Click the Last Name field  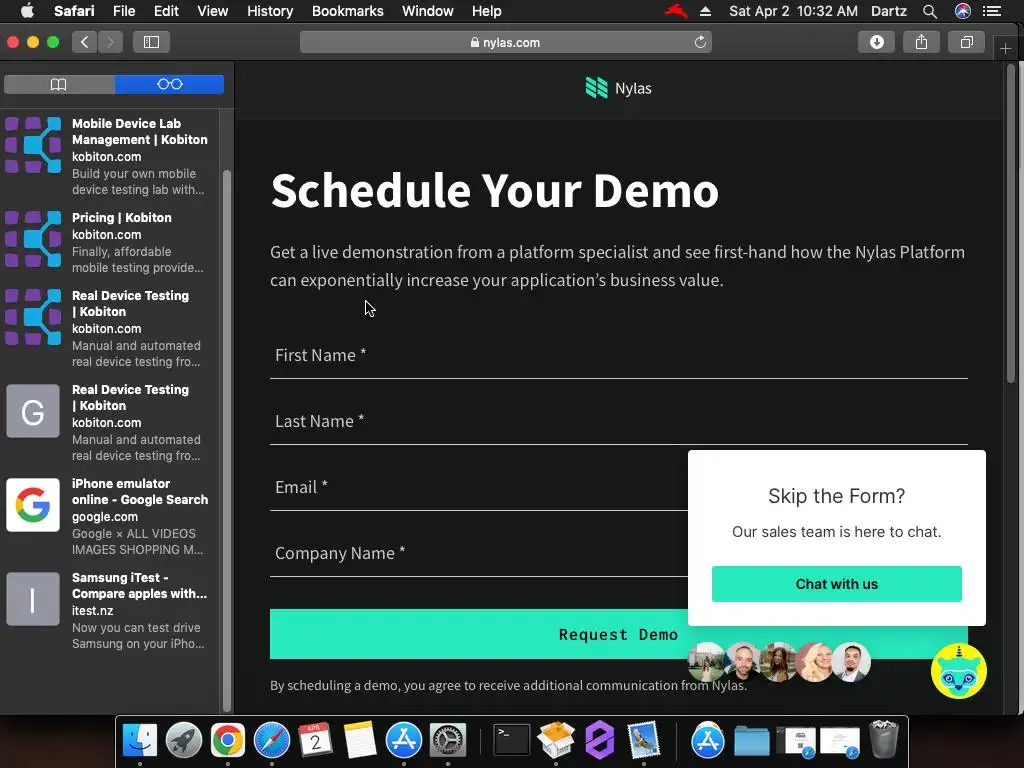point(618,421)
